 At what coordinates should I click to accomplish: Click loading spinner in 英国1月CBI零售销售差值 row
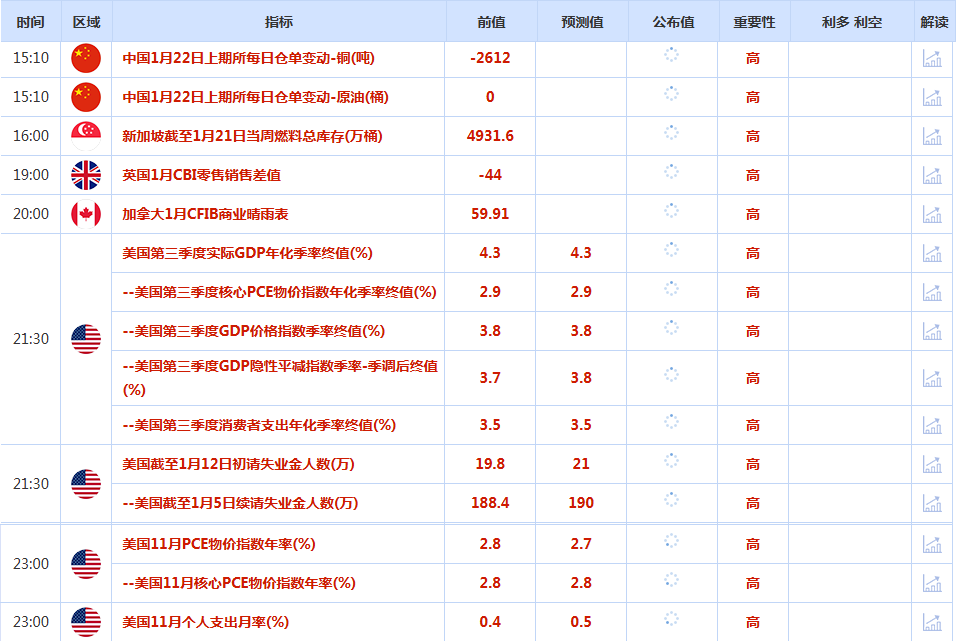(672, 172)
